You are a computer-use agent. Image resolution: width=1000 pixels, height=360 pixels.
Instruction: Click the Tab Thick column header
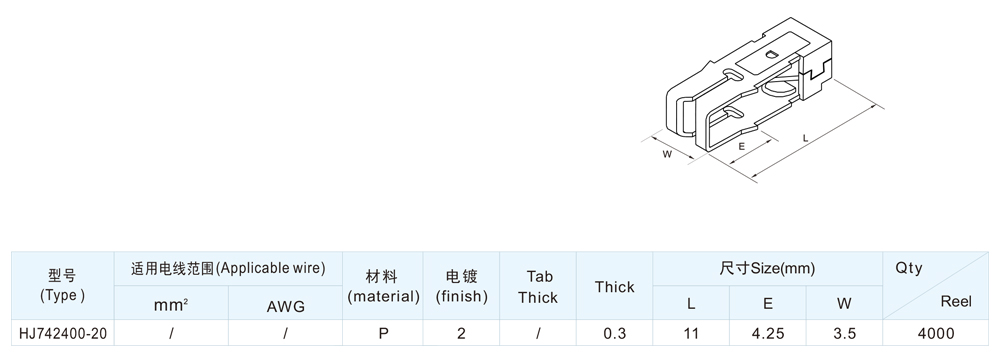click(538, 285)
